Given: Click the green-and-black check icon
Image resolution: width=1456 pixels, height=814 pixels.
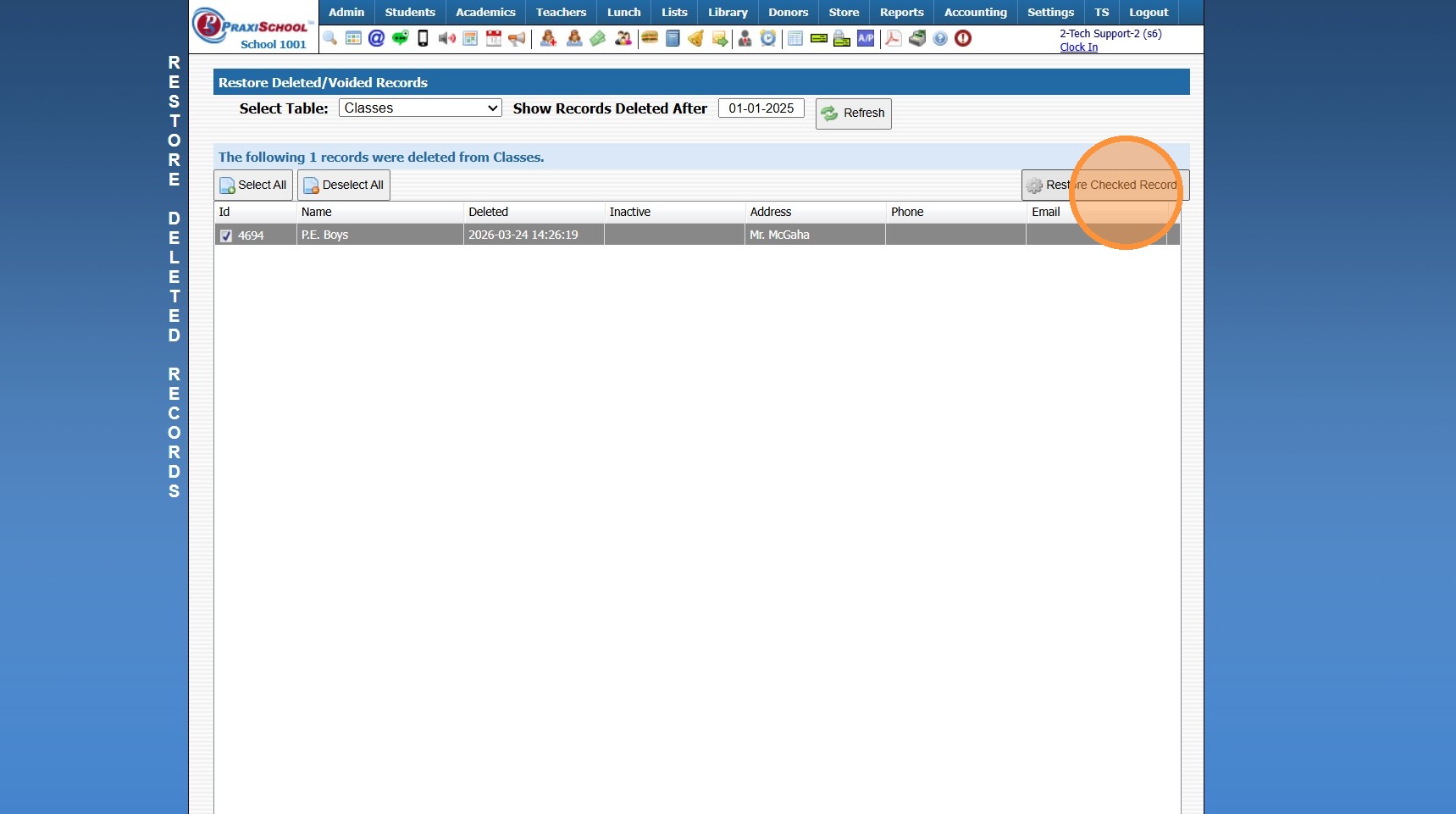Looking at the screenshot, I should pyautogui.click(x=818, y=38).
